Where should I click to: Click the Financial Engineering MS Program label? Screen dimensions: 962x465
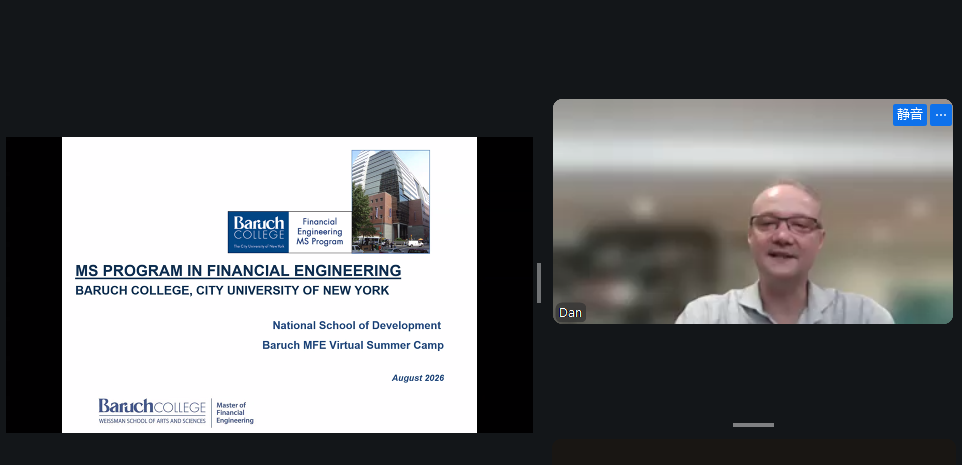[x=320, y=232]
